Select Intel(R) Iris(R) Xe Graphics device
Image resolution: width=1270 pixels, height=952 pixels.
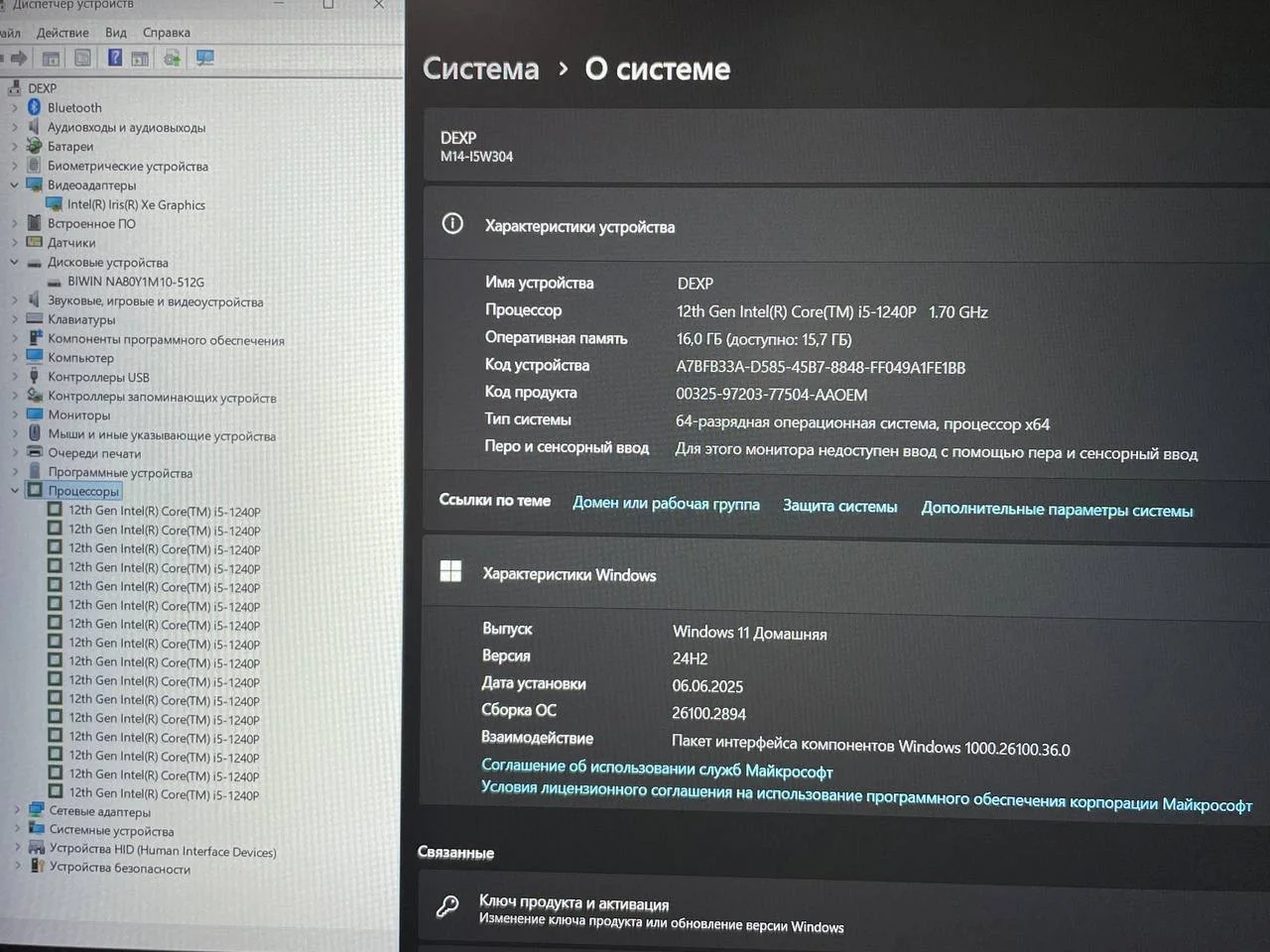(x=136, y=205)
